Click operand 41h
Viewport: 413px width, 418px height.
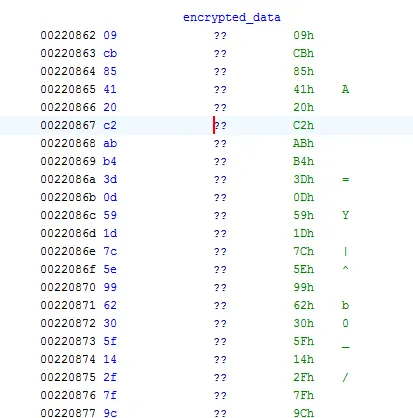tap(303, 89)
